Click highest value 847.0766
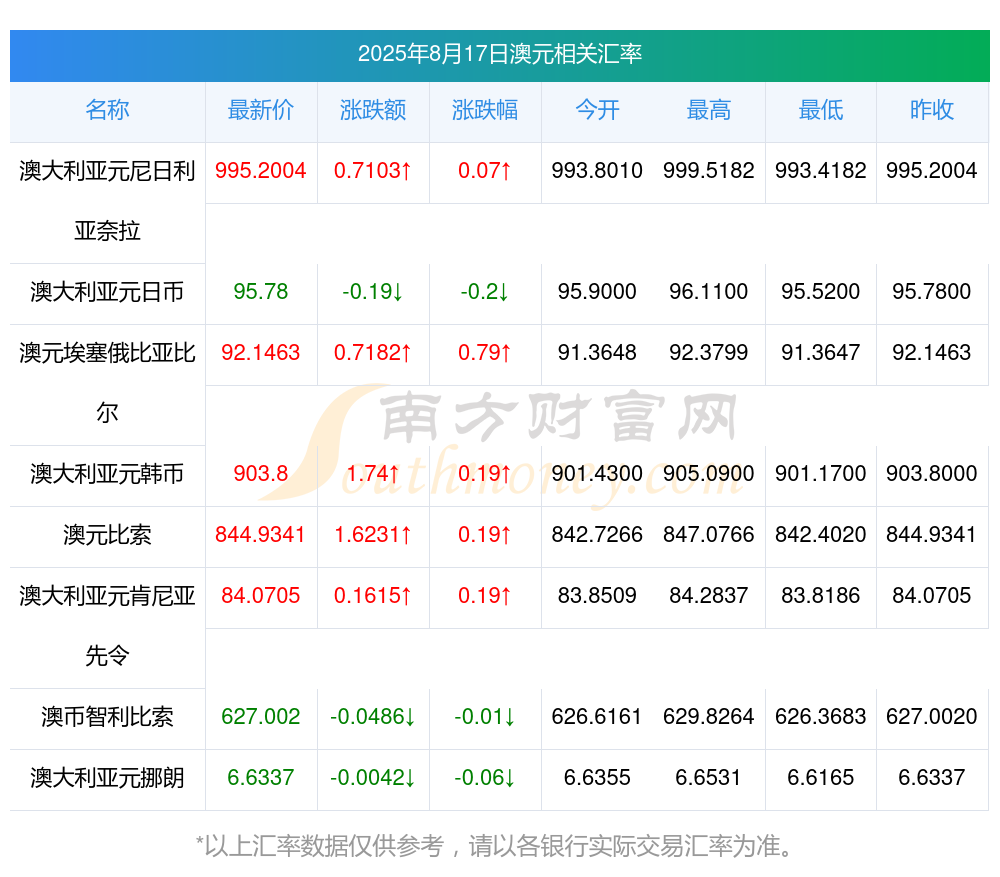This screenshot has height=877, width=1000. 709,534
